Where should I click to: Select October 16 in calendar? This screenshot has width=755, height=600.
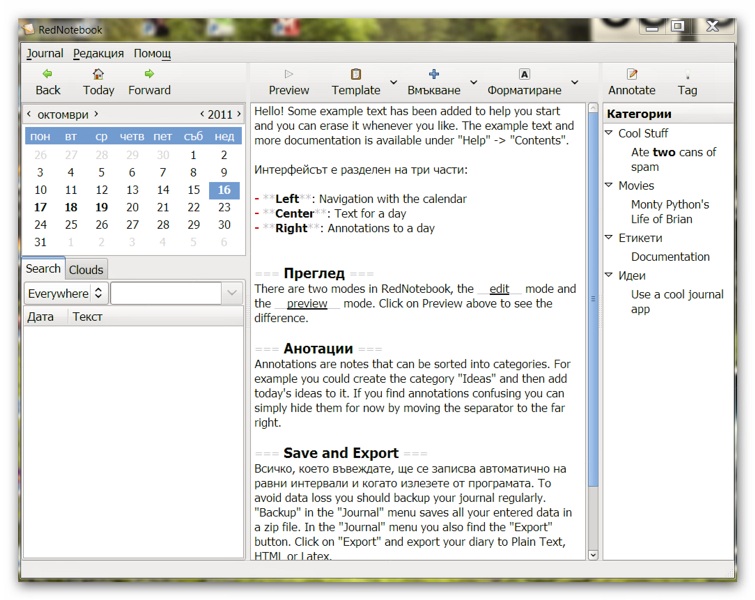pyautogui.click(x=224, y=190)
